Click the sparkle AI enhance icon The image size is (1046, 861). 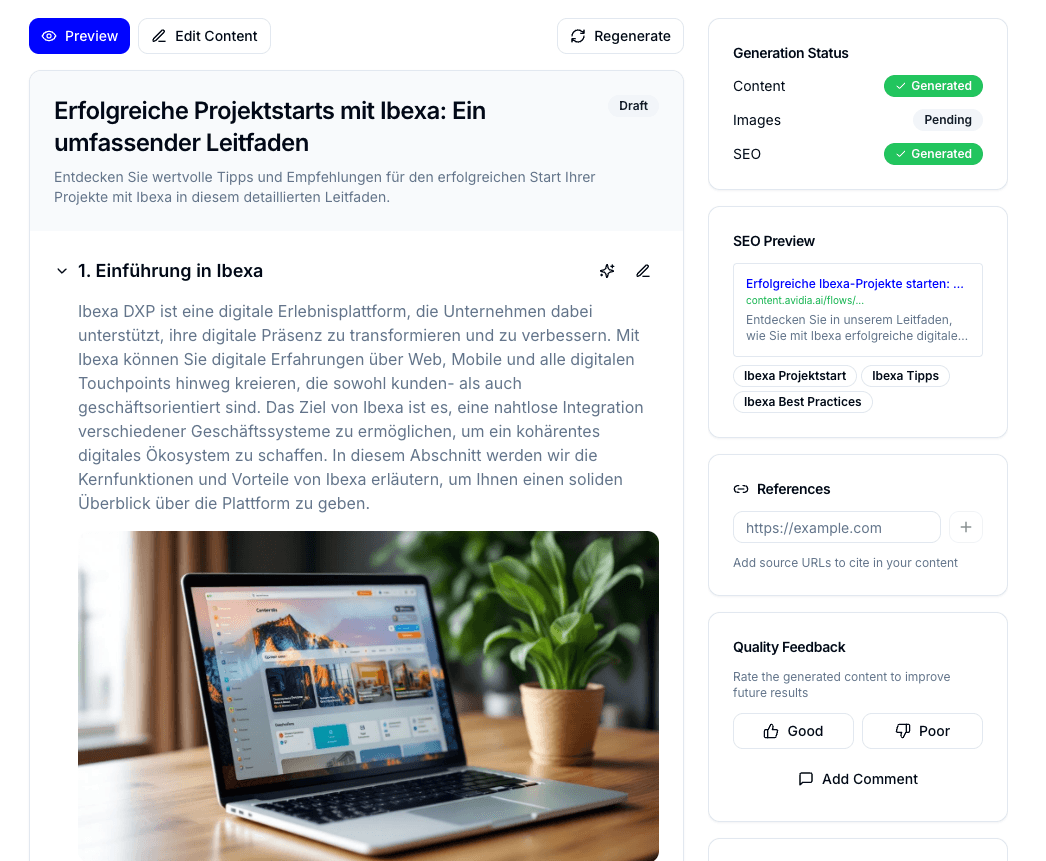607,271
